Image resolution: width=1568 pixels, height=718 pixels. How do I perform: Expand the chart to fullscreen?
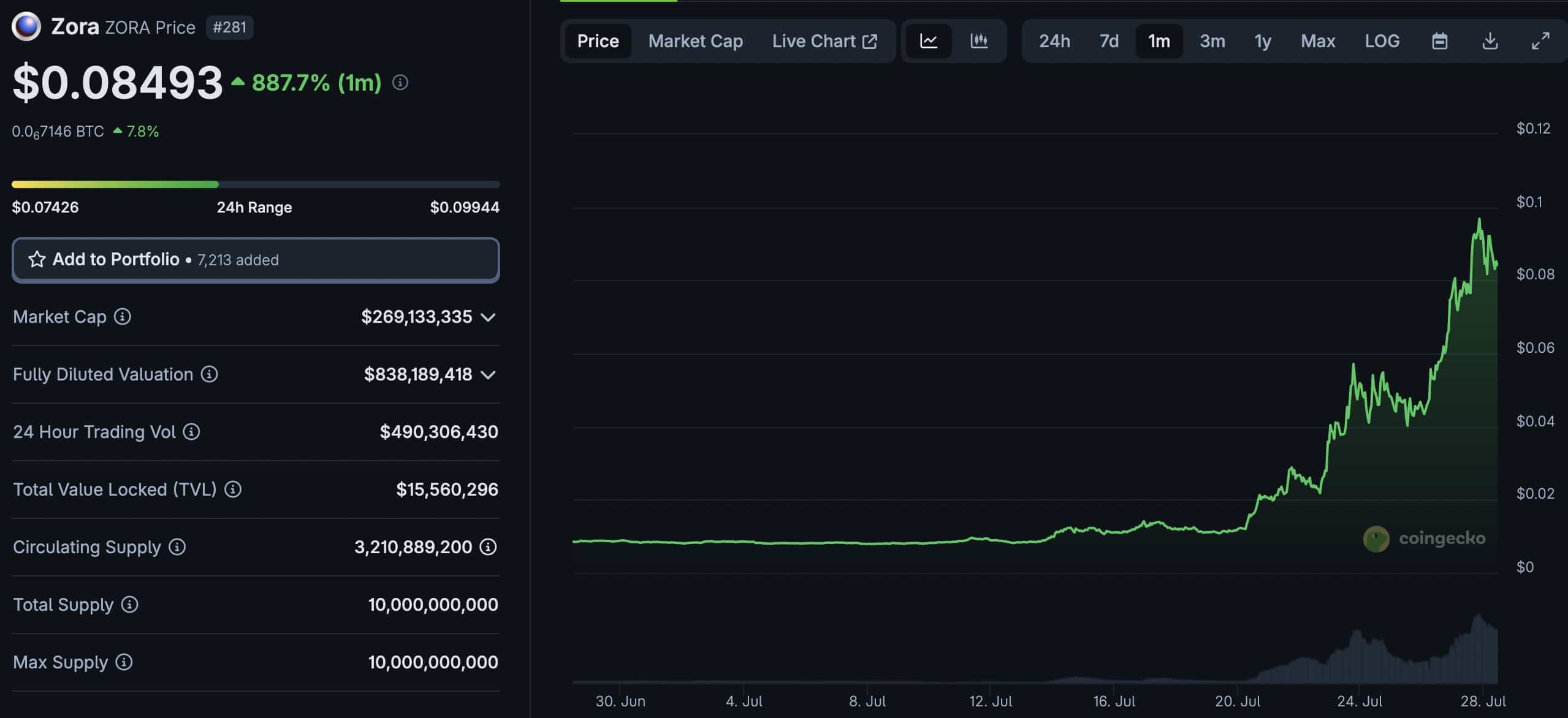point(1540,40)
